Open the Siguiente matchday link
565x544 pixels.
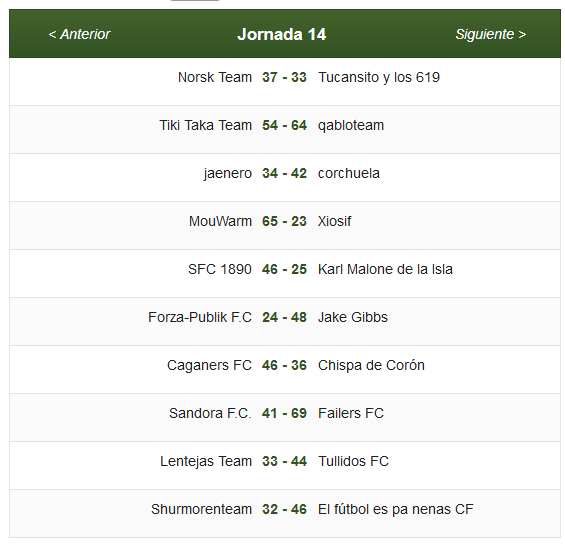point(490,35)
